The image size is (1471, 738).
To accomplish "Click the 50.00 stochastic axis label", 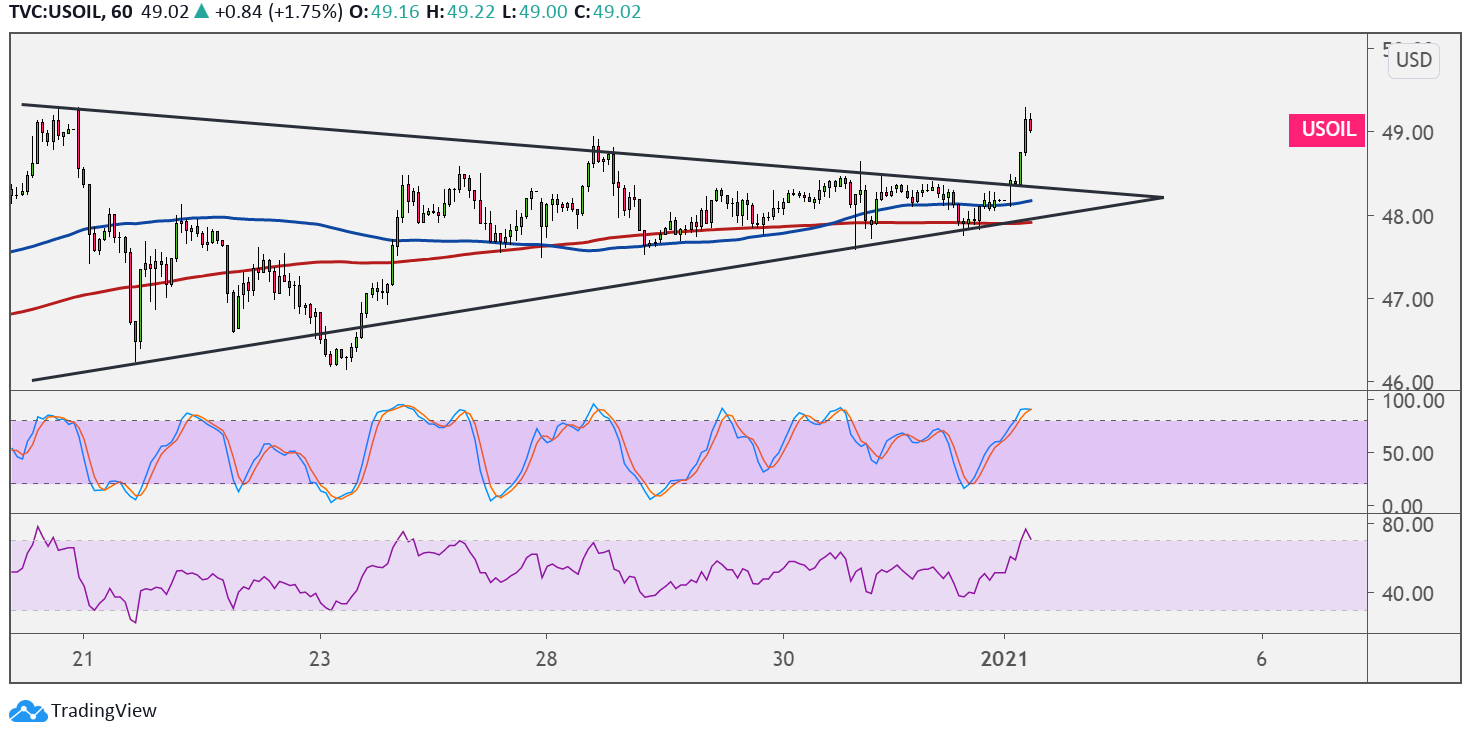I will (1407, 453).
